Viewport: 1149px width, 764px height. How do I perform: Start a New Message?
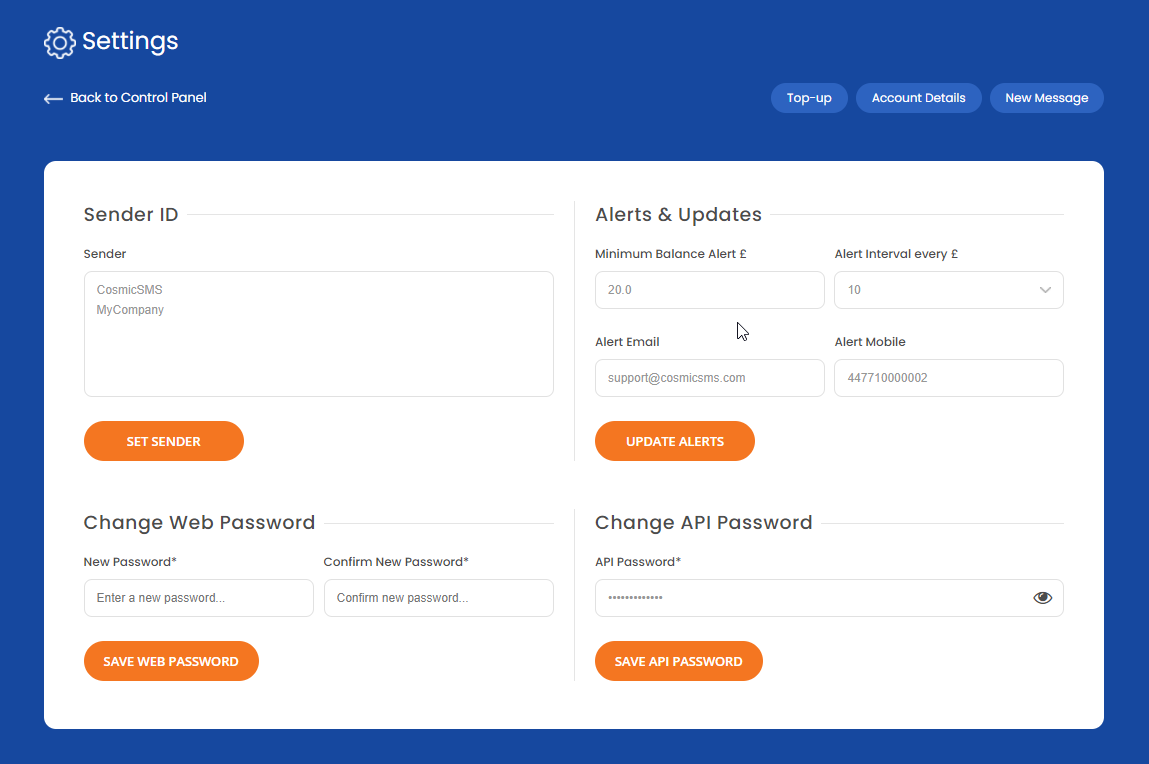1046,98
